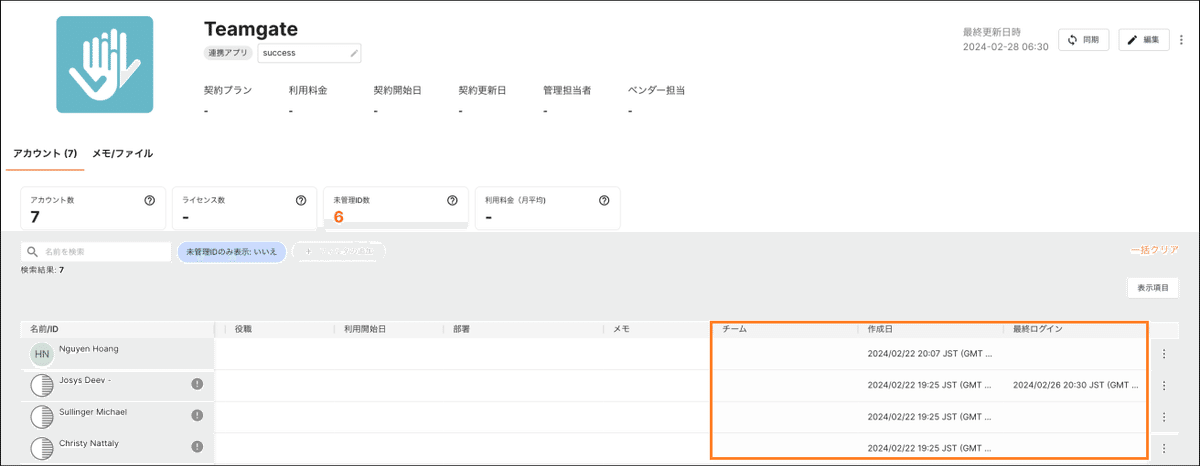Click the warning icon on Josys Deev row
Viewport: 1200px width, 466px height.
tap(197, 384)
